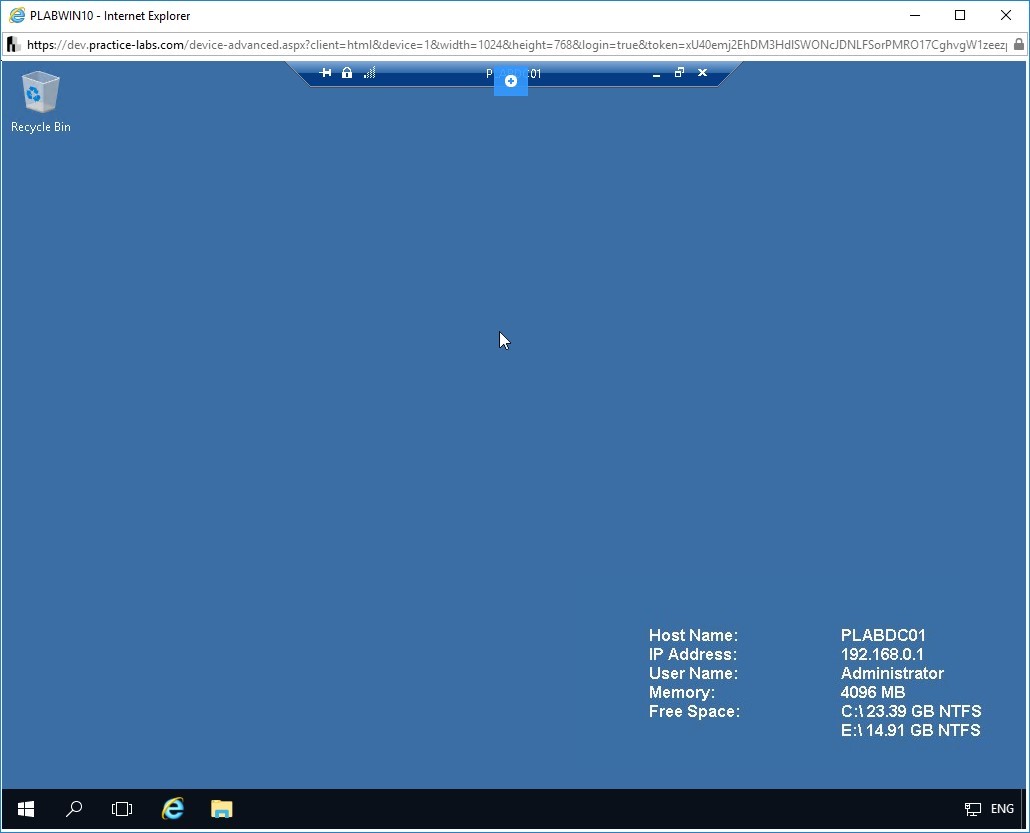Toggle the pin icon on the connection bar
Image resolution: width=1030 pixels, height=833 pixels.
tap(325, 73)
